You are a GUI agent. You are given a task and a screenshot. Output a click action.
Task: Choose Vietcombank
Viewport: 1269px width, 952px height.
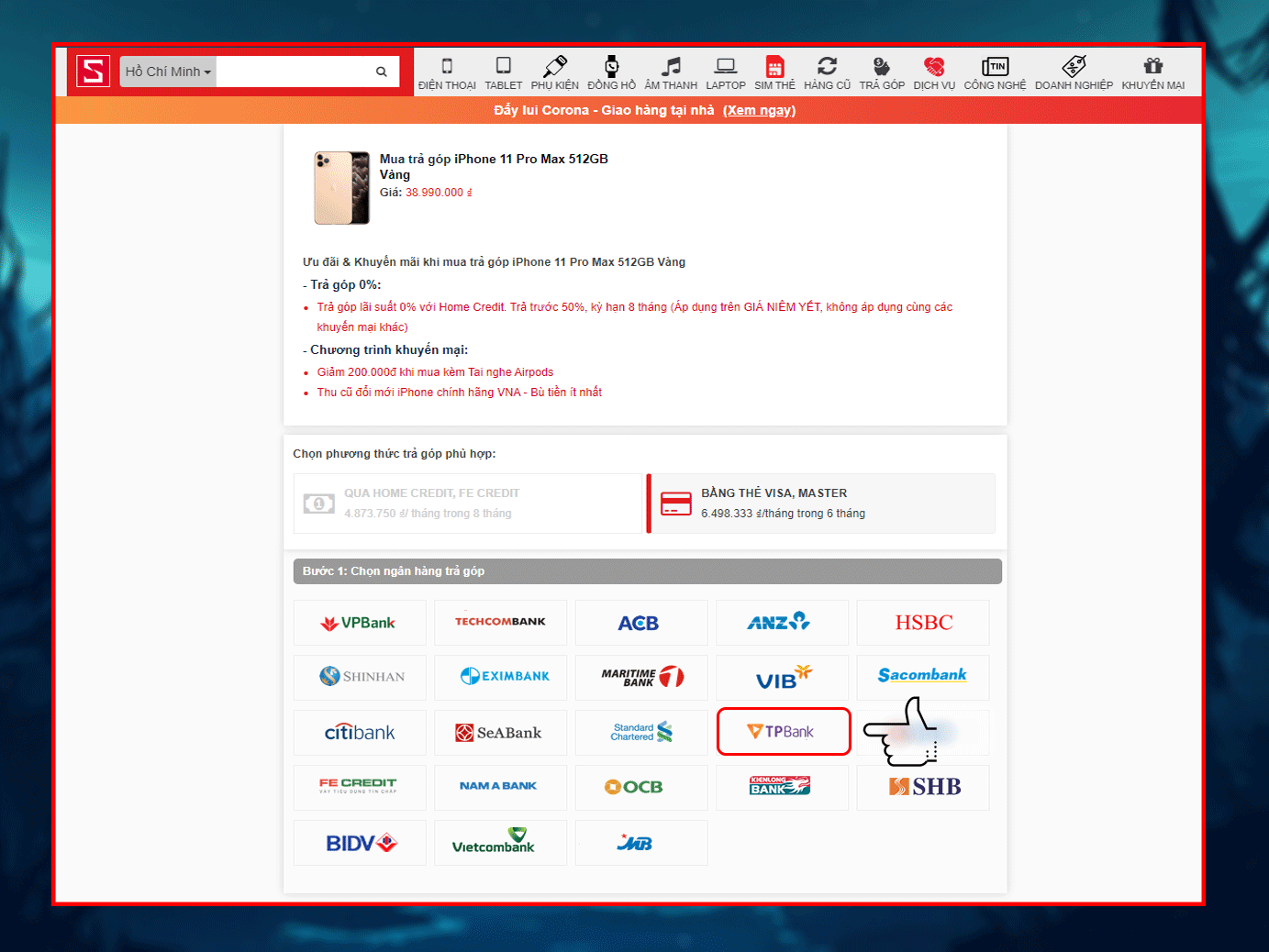(500, 843)
